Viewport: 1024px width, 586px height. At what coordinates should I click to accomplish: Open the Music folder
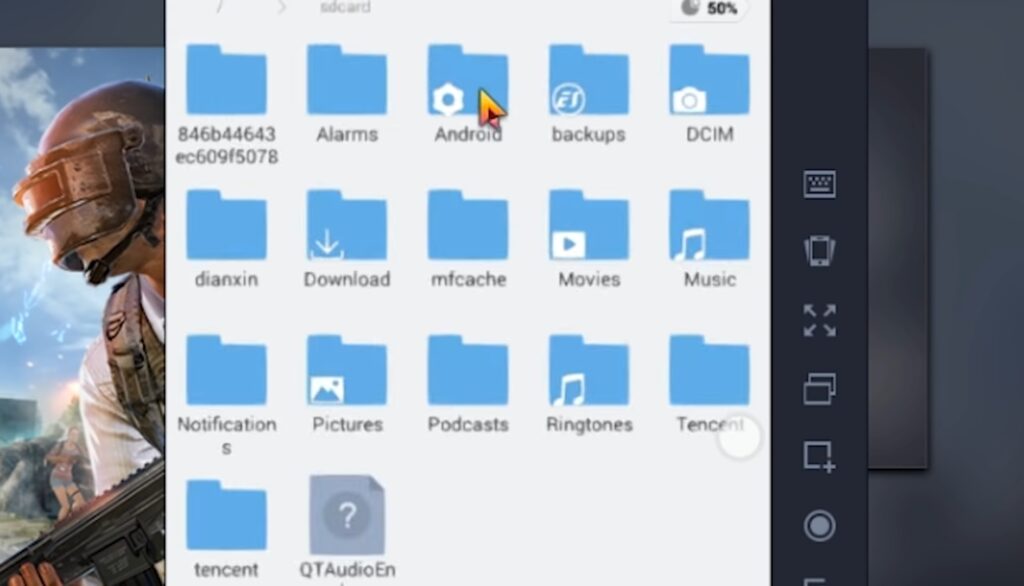pos(709,228)
